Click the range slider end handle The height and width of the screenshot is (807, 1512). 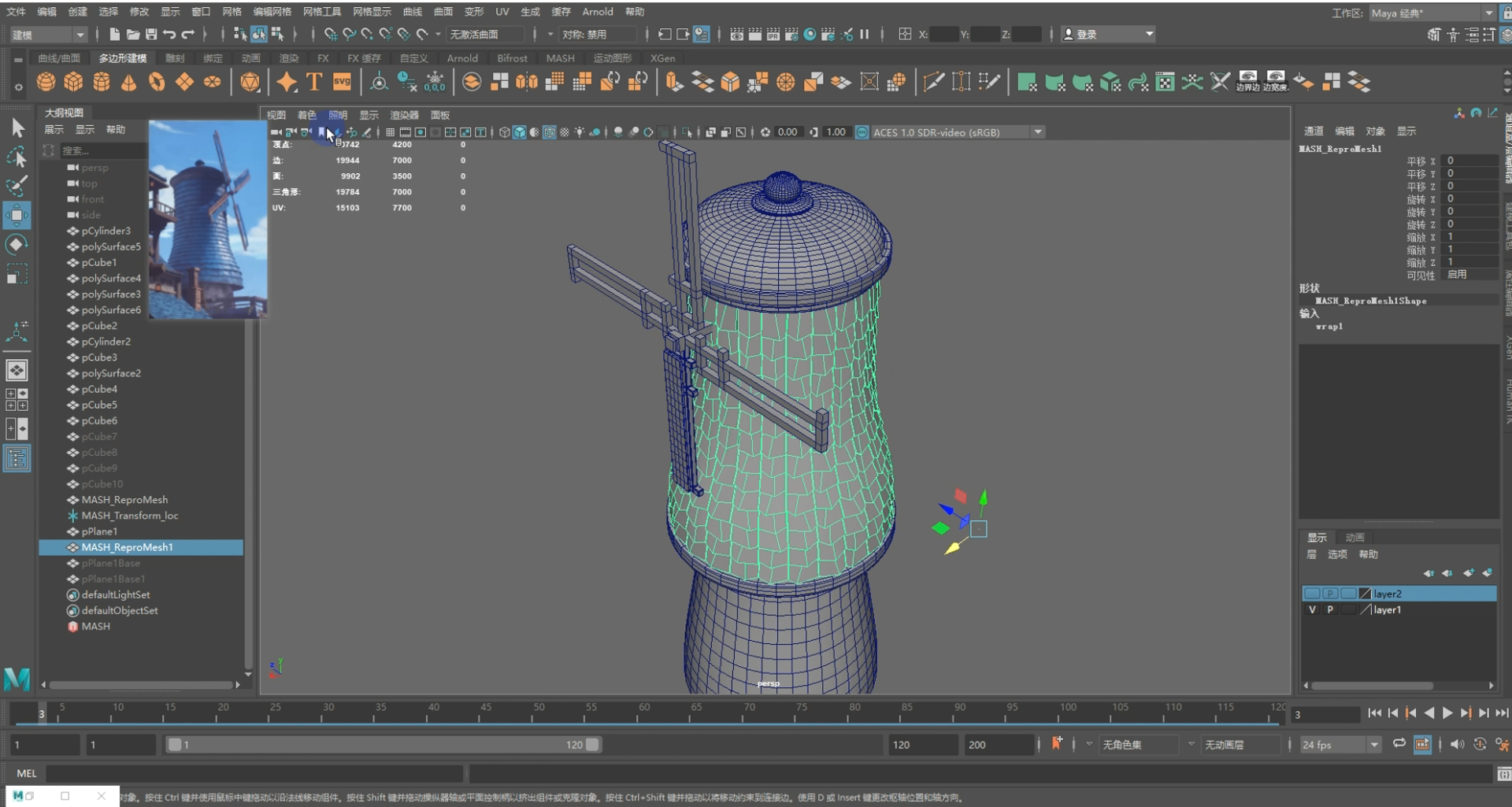pyautogui.click(x=593, y=745)
